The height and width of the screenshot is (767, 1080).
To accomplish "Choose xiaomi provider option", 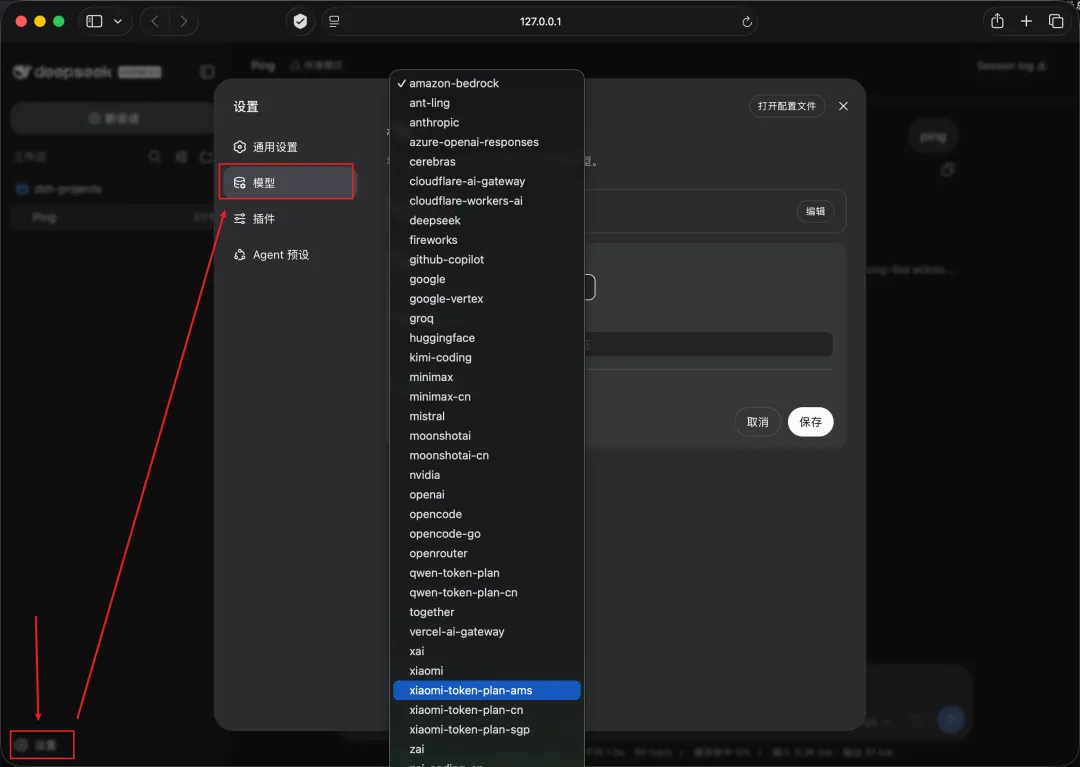I will pyautogui.click(x=486, y=672).
